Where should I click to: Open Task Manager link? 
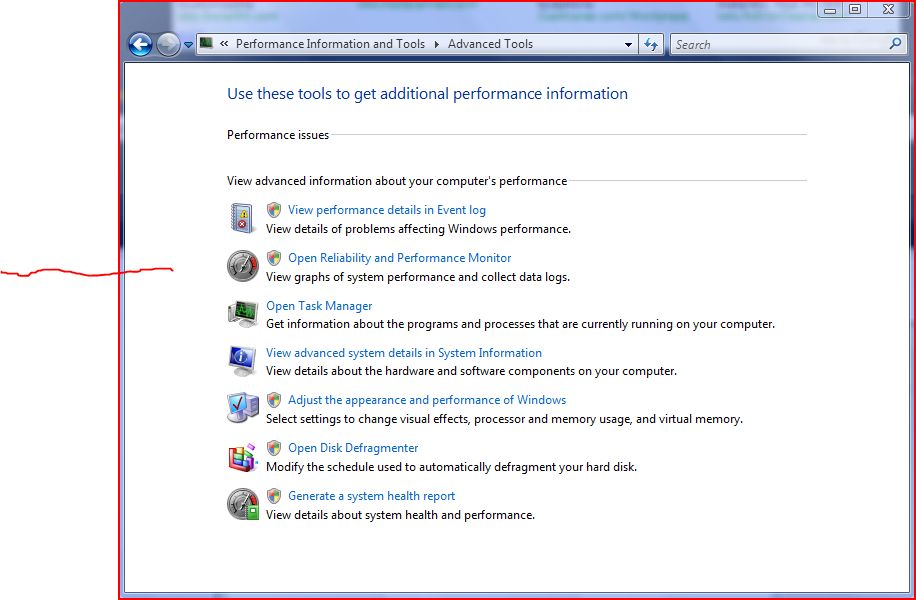click(319, 306)
